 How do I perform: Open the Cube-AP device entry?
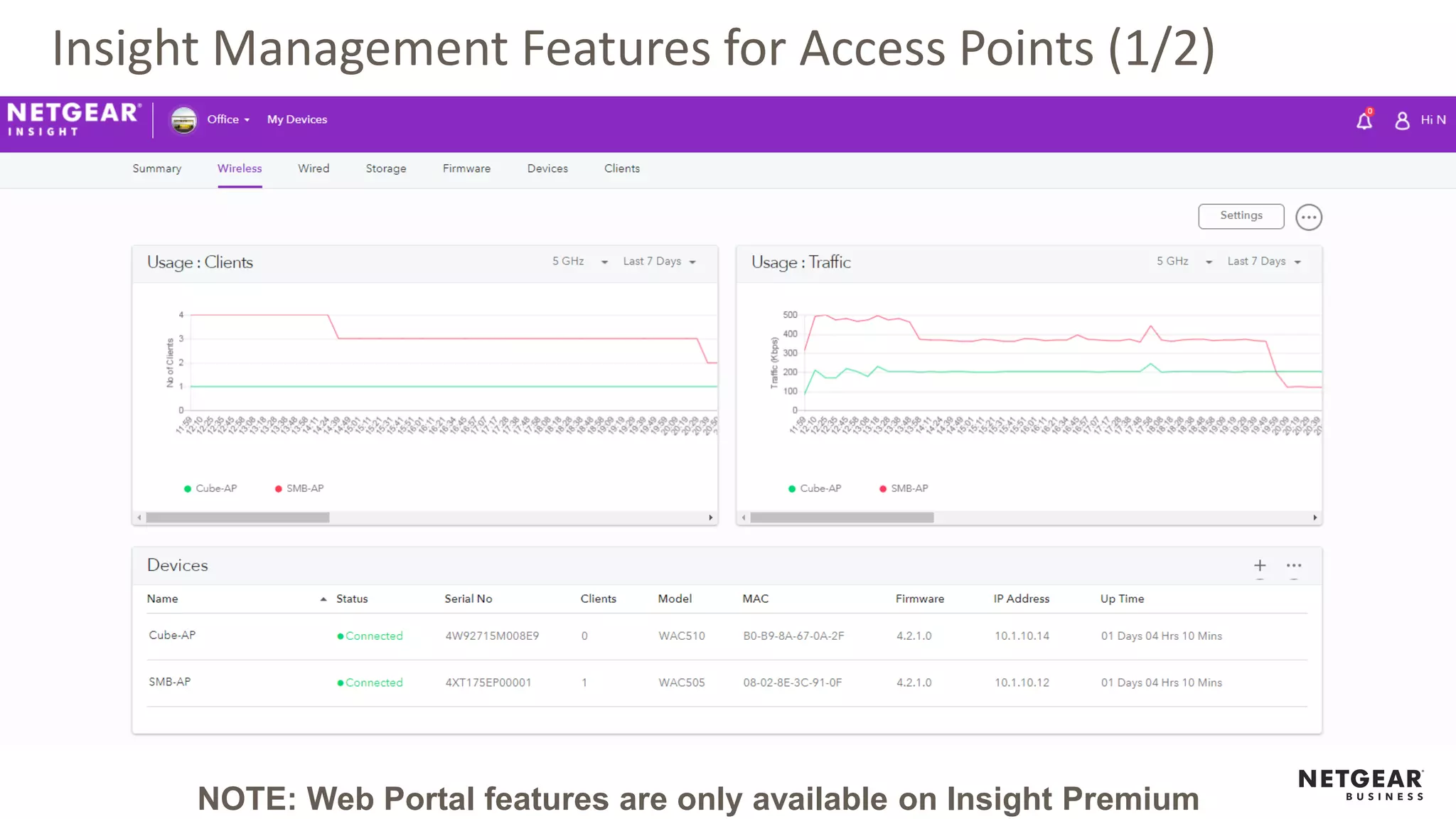[172, 636]
